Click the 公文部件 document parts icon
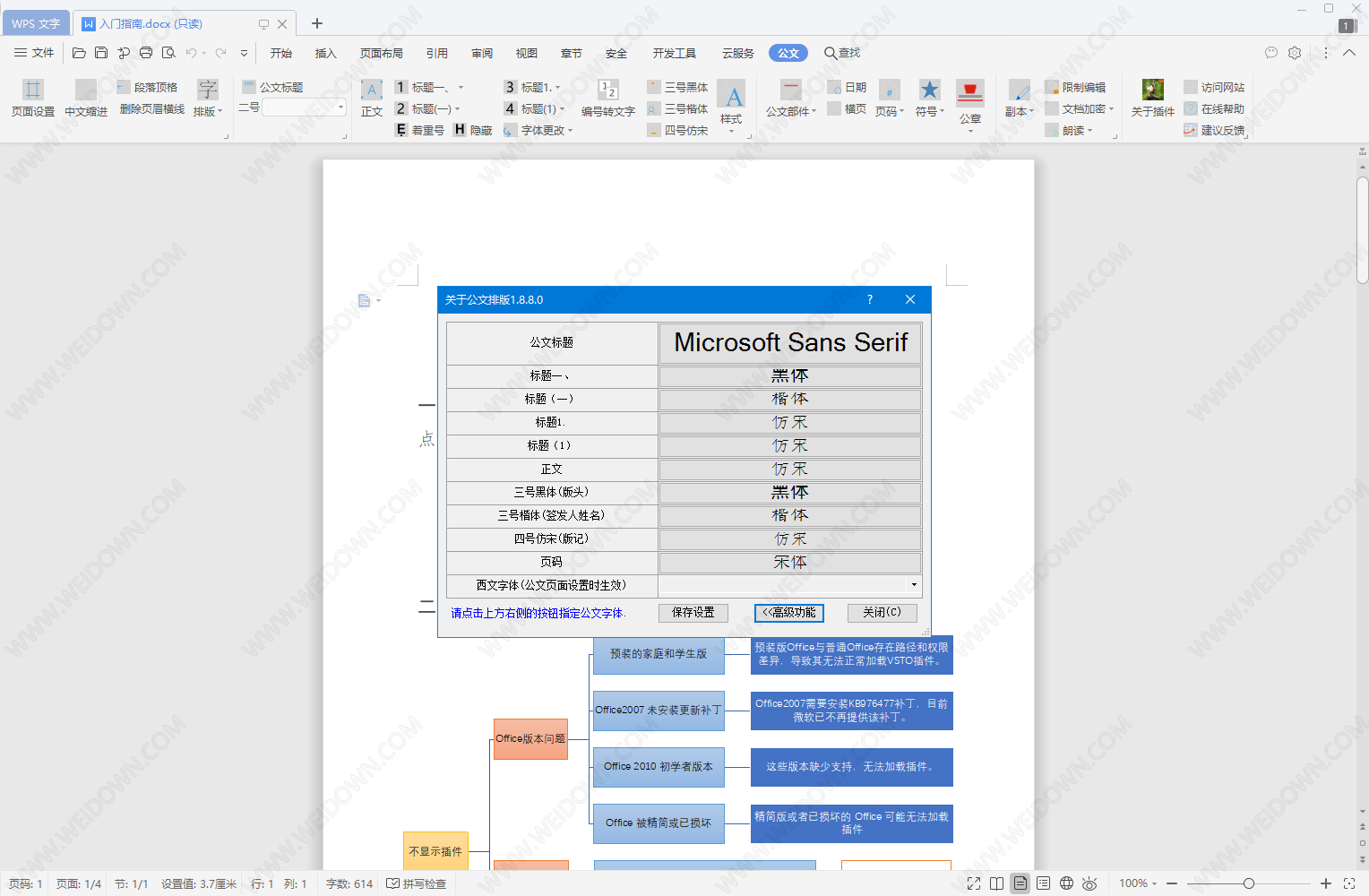Screen dimensions: 1369x896 pyautogui.click(x=791, y=98)
